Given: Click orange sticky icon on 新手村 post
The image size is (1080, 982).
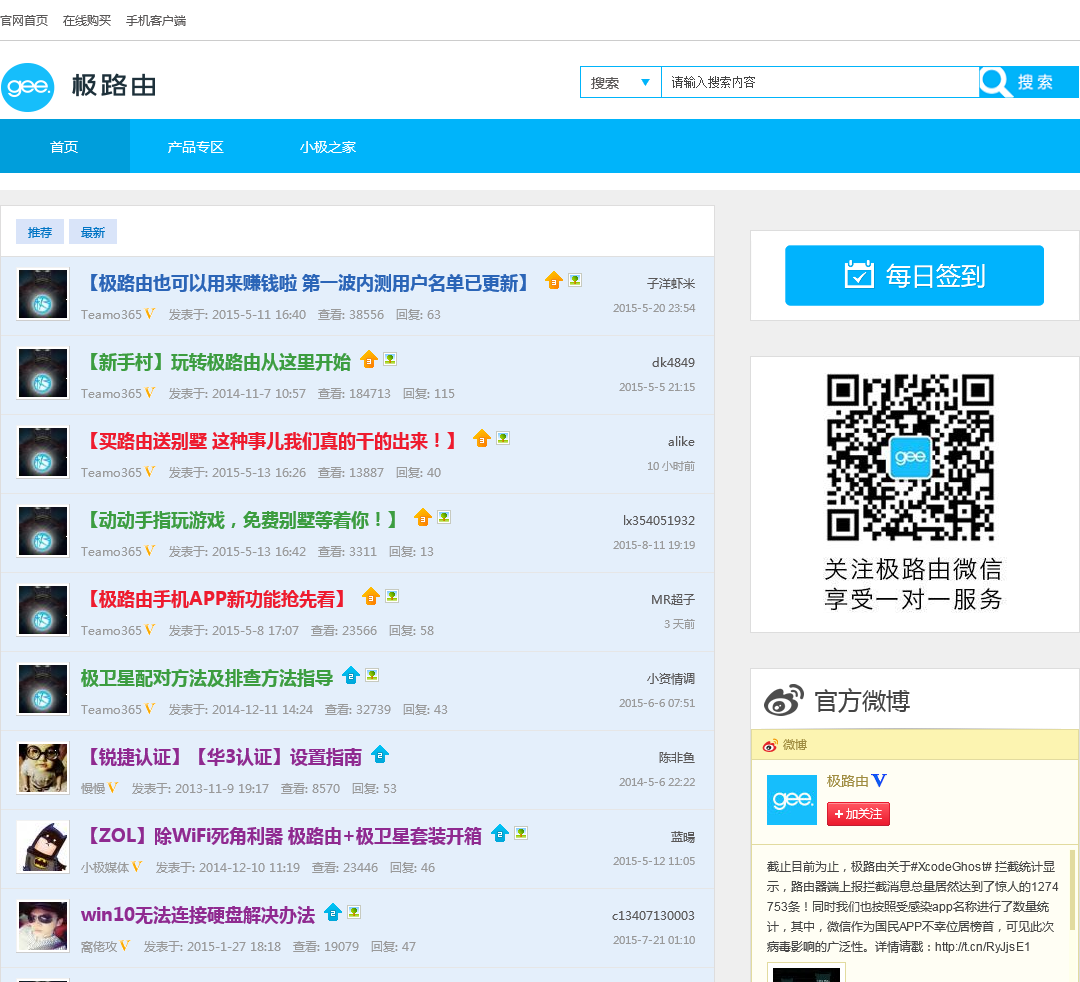Looking at the screenshot, I should coord(369,359).
